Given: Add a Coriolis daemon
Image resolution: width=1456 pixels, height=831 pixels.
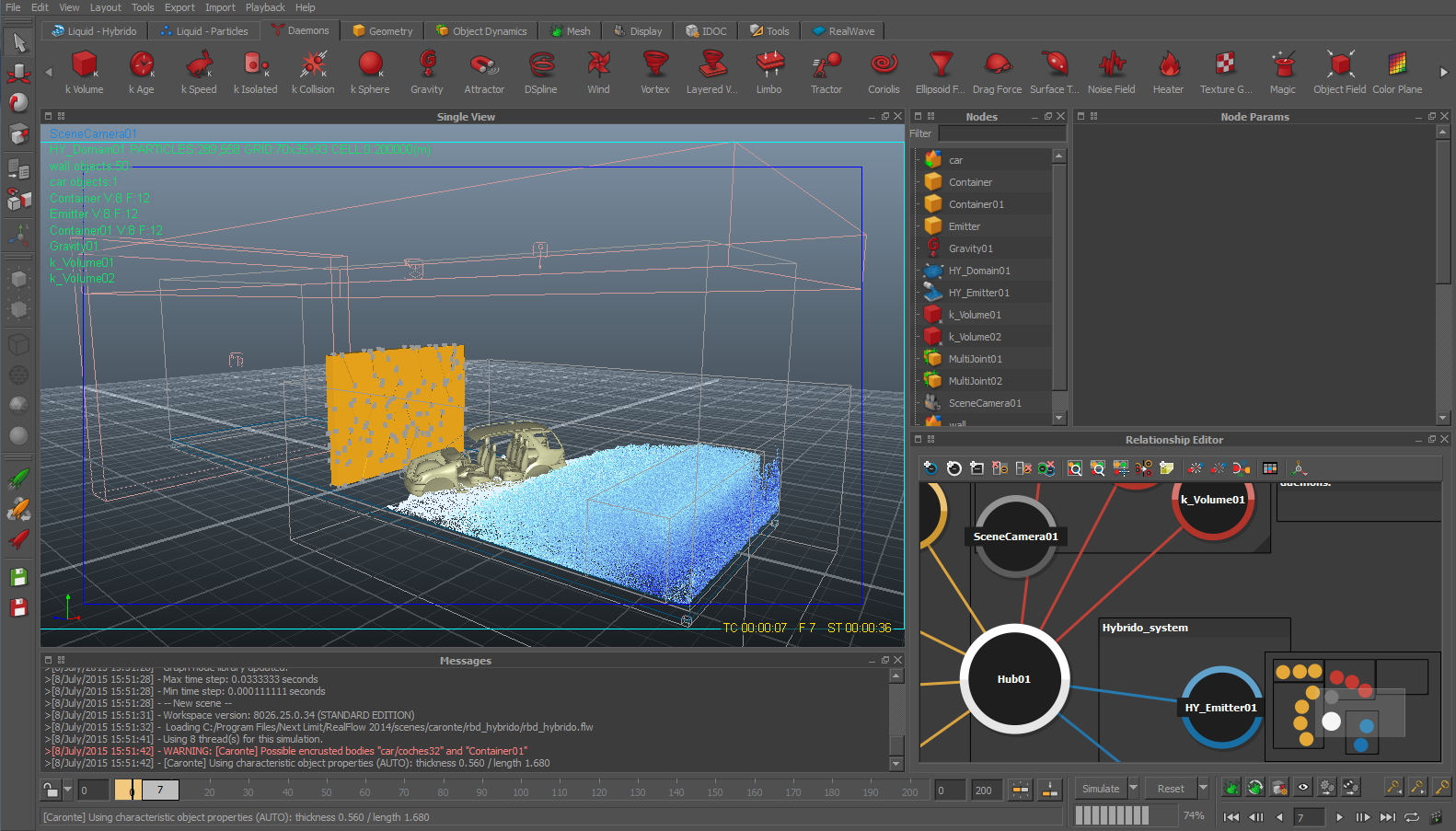Looking at the screenshot, I should pos(884,65).
